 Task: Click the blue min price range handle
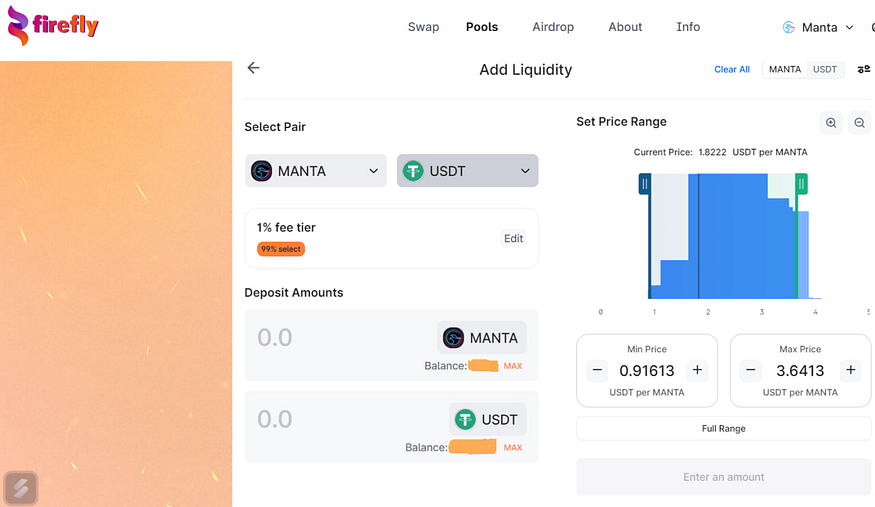pyautogui.click(x=645, y=184)
